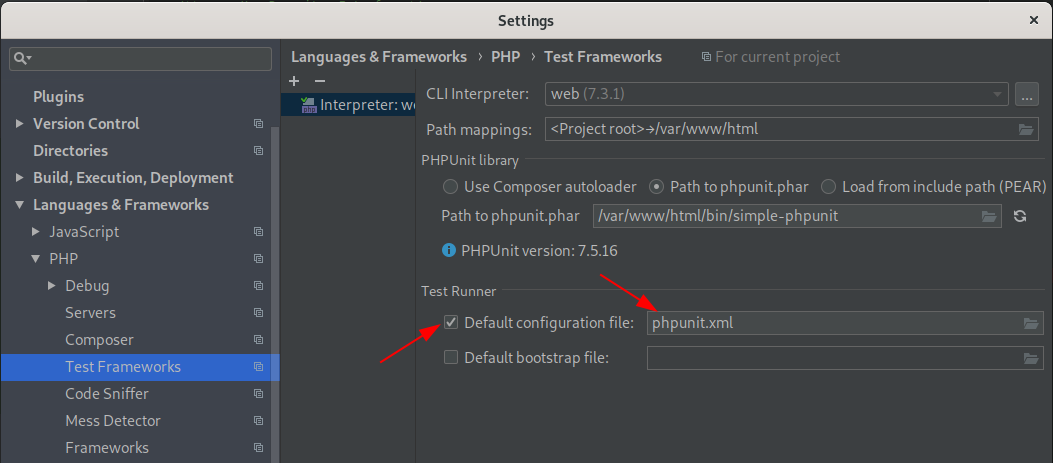
Task: Select Load from include path (PEAR)
Action: (x=829, y=186)
